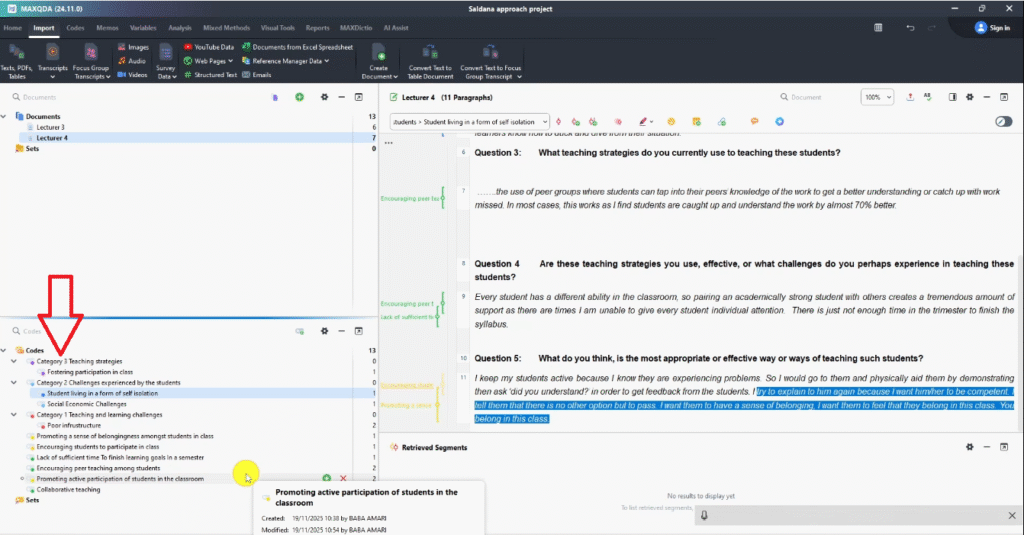Click the emoji code icon in toolbar
This screenshot has height=535, width=1024.
(672, 122)
